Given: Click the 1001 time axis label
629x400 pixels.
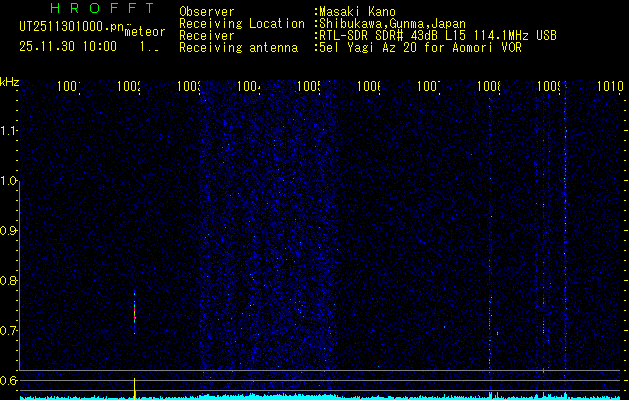Looking at the screenshot, I should coord(69,86).
